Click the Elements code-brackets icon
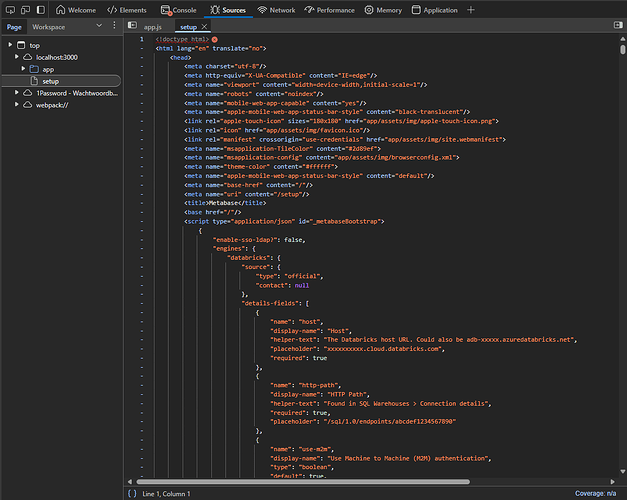 [112, 10]
